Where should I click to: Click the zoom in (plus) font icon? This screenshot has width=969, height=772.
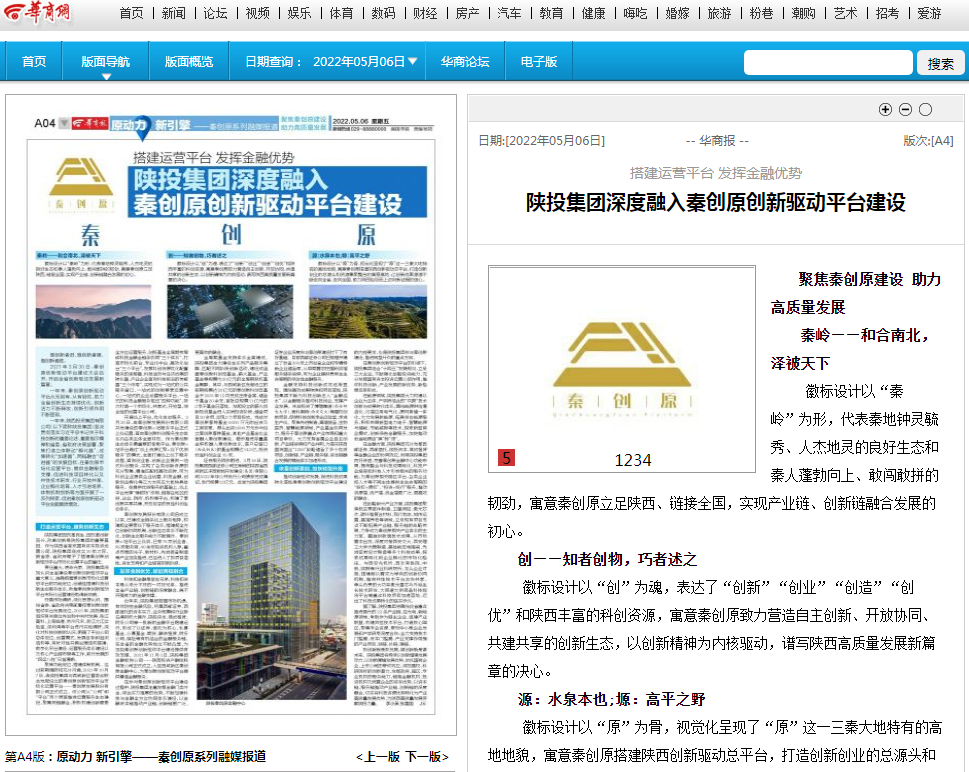[x=885, y=110]
